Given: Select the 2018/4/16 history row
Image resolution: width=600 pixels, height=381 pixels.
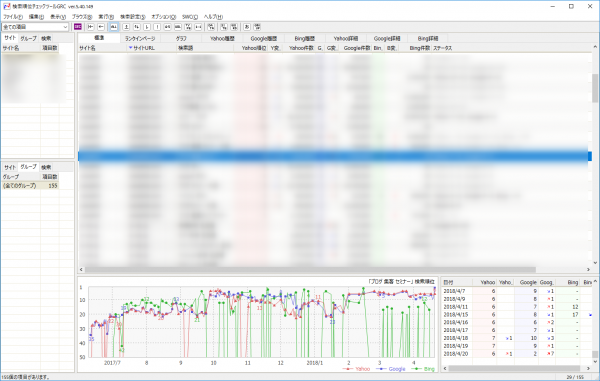Looking at the screenshot, I should [517, 322].
